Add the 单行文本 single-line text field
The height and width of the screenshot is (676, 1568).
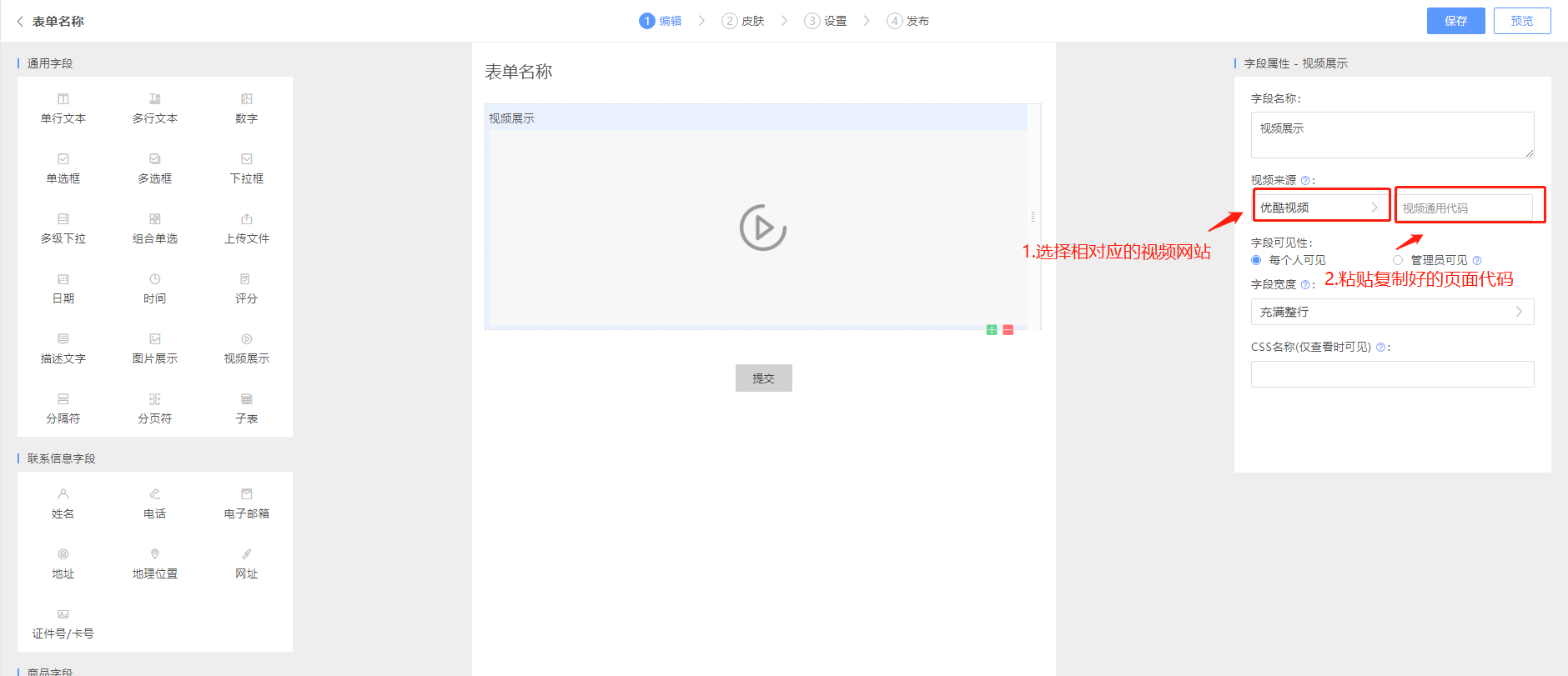[x=63, y=108]
